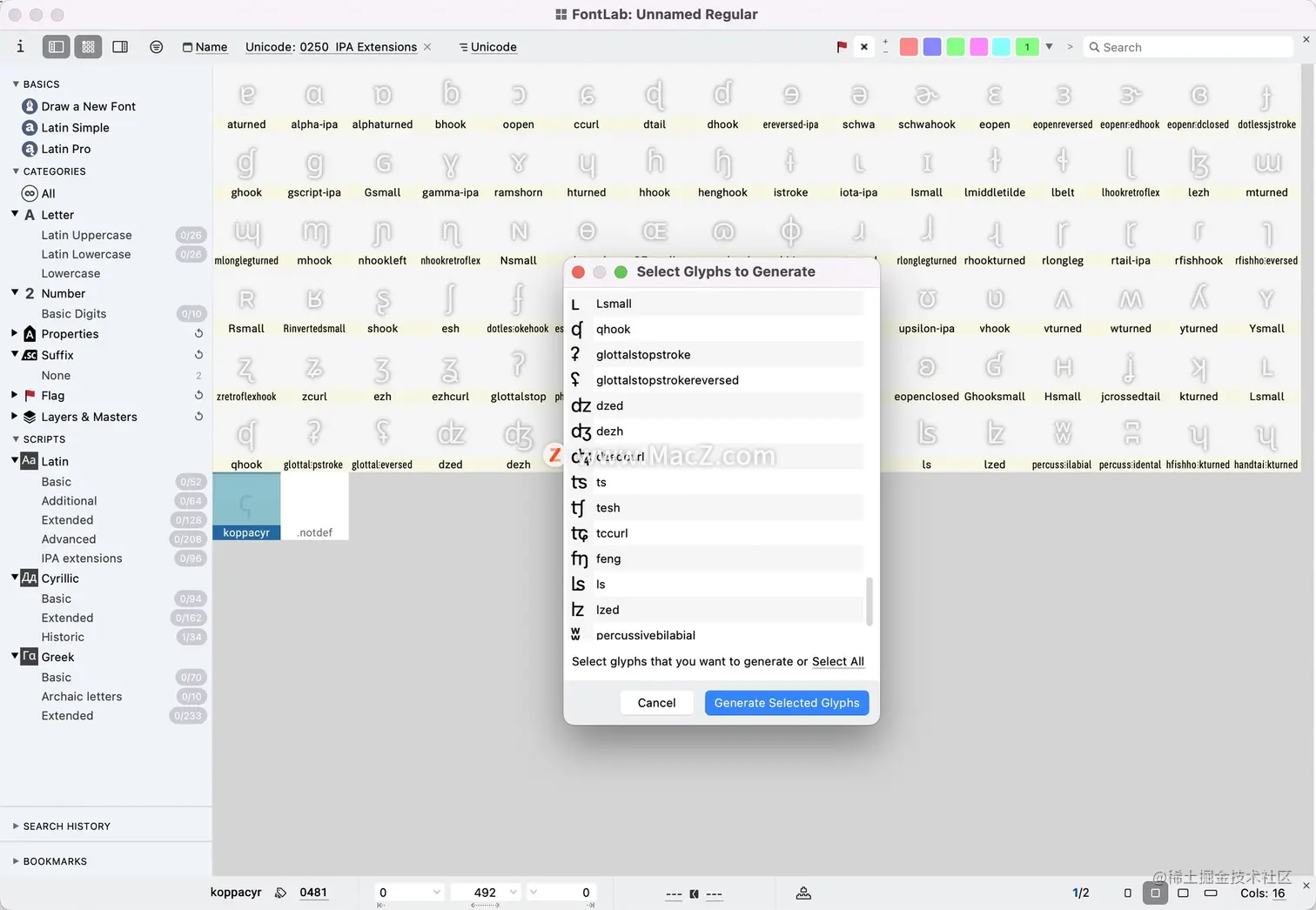Open the font info 'i' icon
The height and width of the screenshot is (910, 1316).
click(x=20, y=46)
